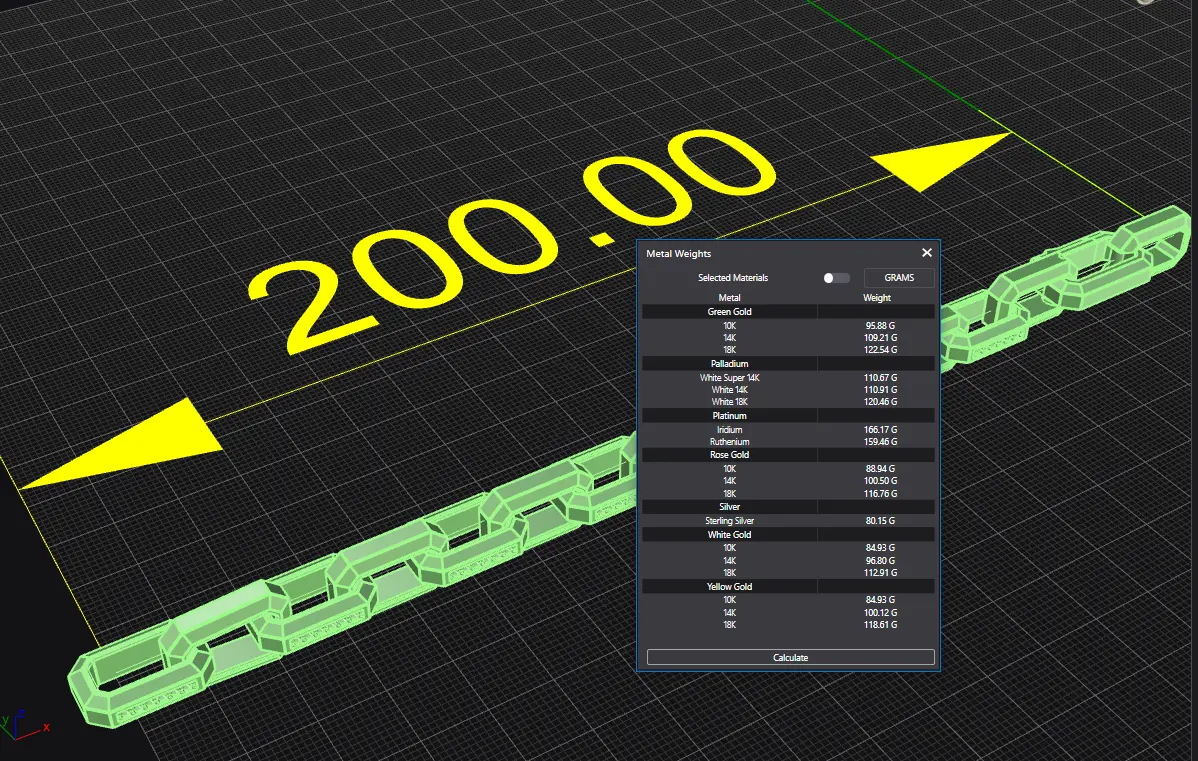This screenshot has width=1198, height=761.
Task: Click the Metal column header
Action: click(730, 298)
